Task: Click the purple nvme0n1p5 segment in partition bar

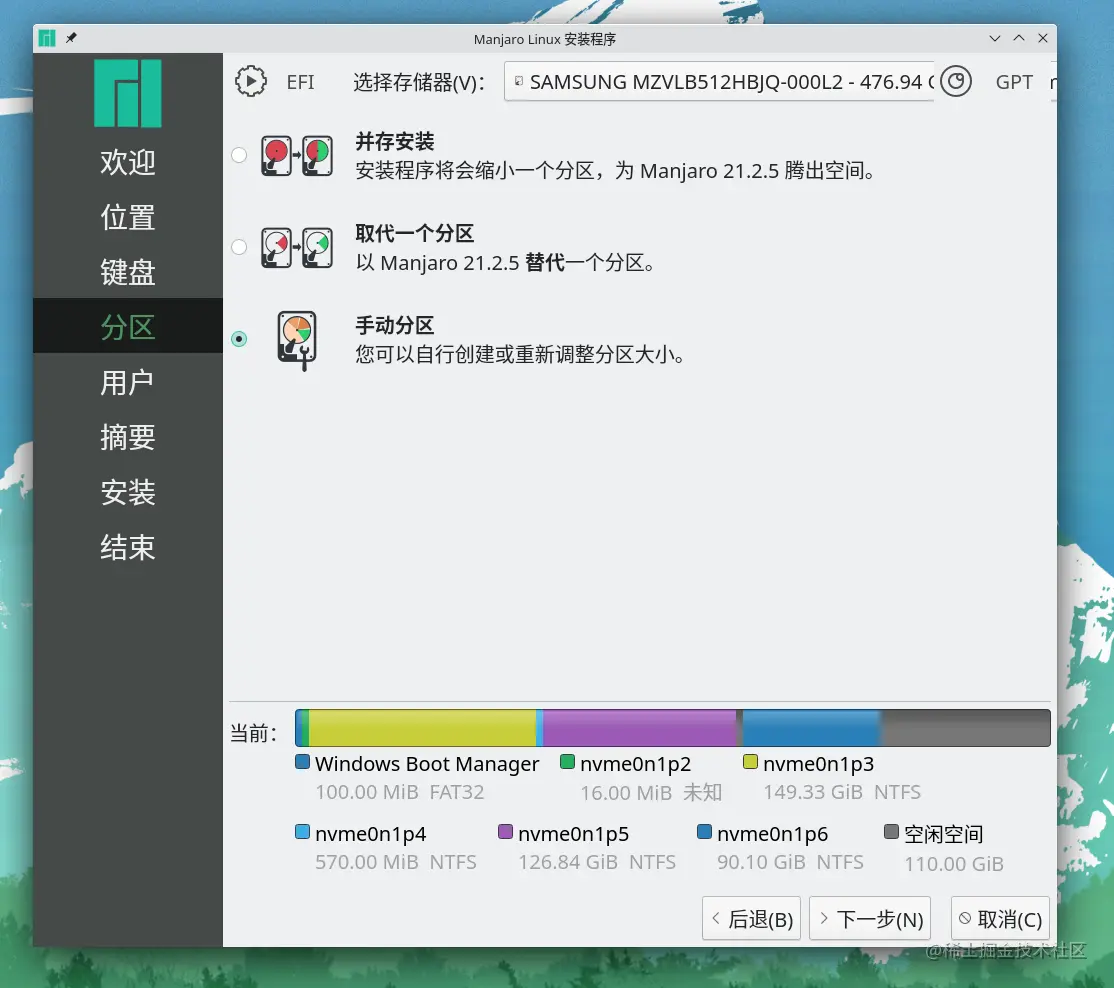Action: [x=639, y=727]
